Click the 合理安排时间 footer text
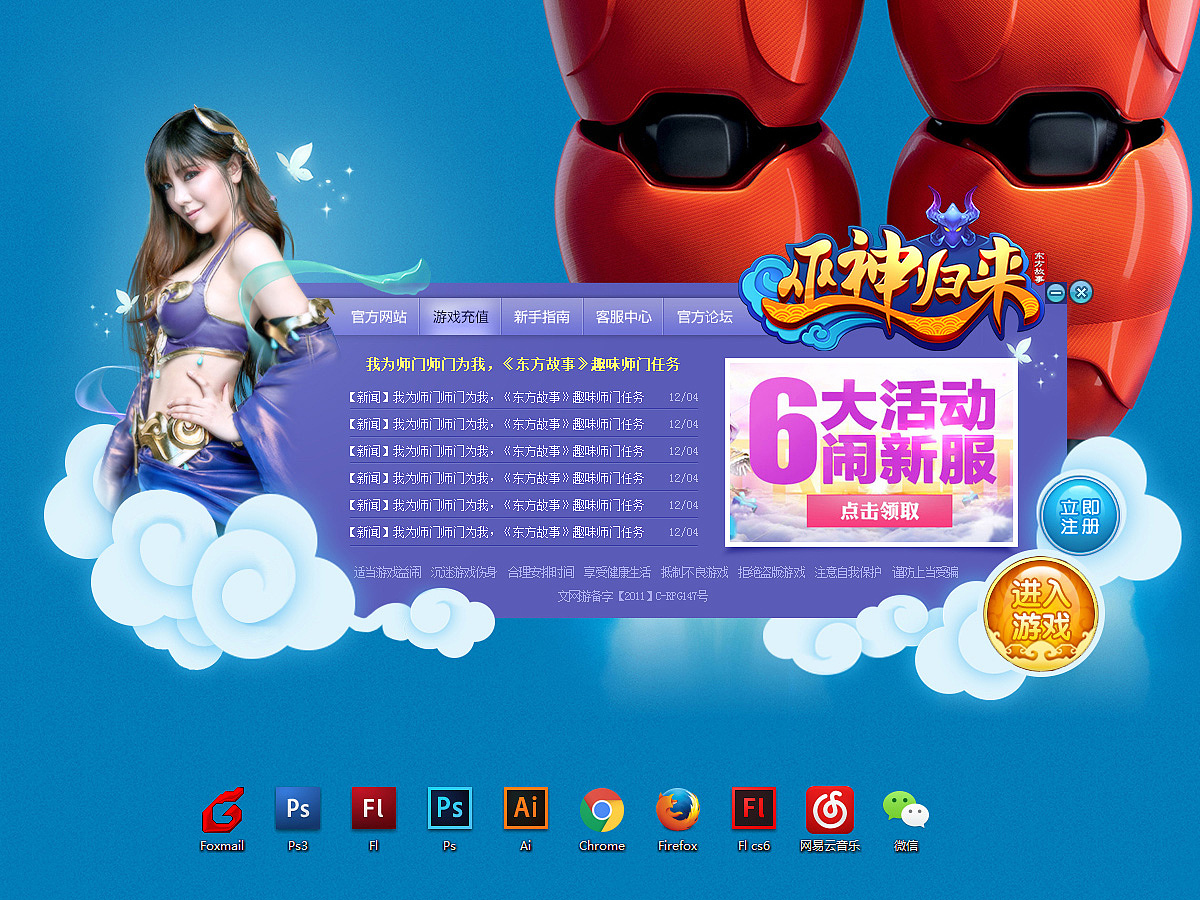This screenshot has height=900, width=1200. tap(541, 572)
